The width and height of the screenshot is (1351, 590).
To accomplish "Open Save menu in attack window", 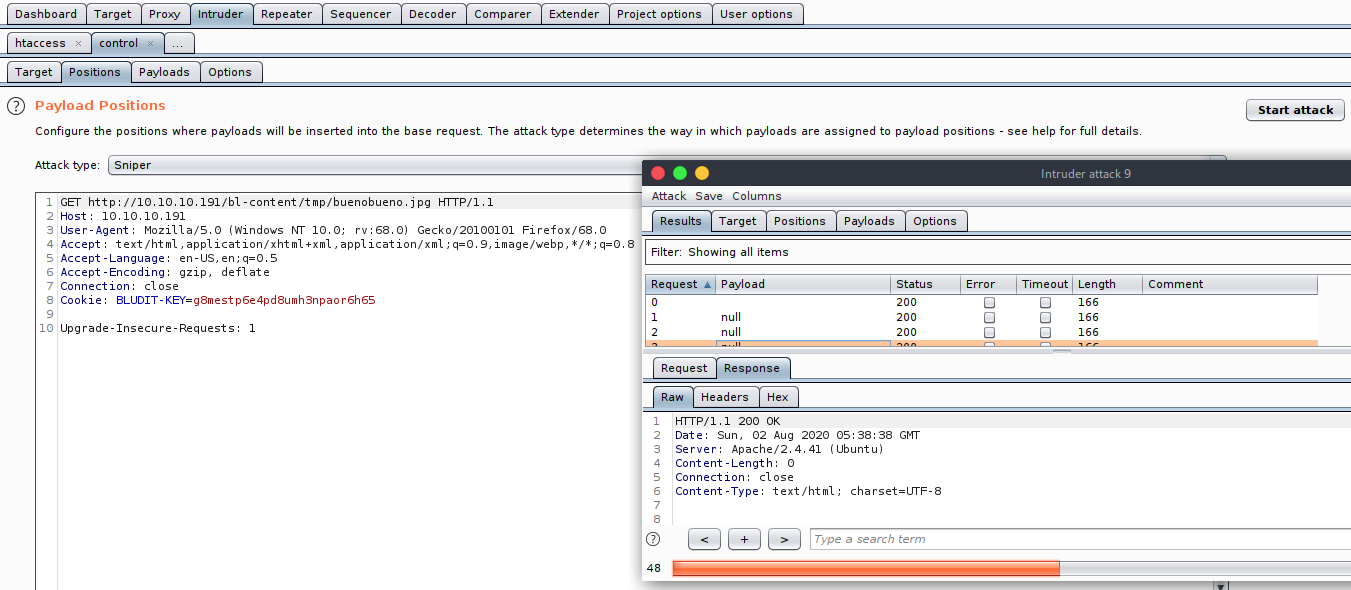I will coord(709,196).
